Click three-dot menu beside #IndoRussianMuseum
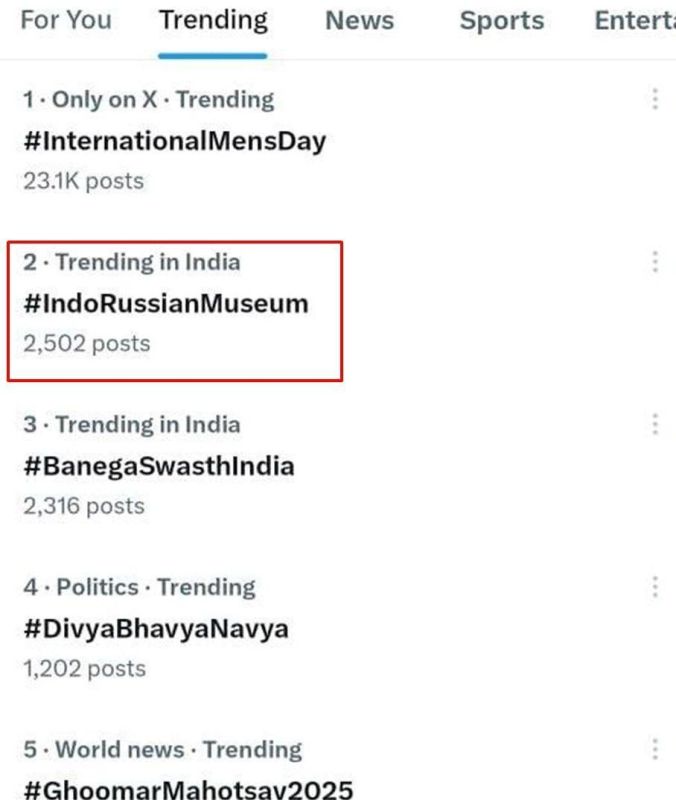676x800 pixels. point(655,262)
